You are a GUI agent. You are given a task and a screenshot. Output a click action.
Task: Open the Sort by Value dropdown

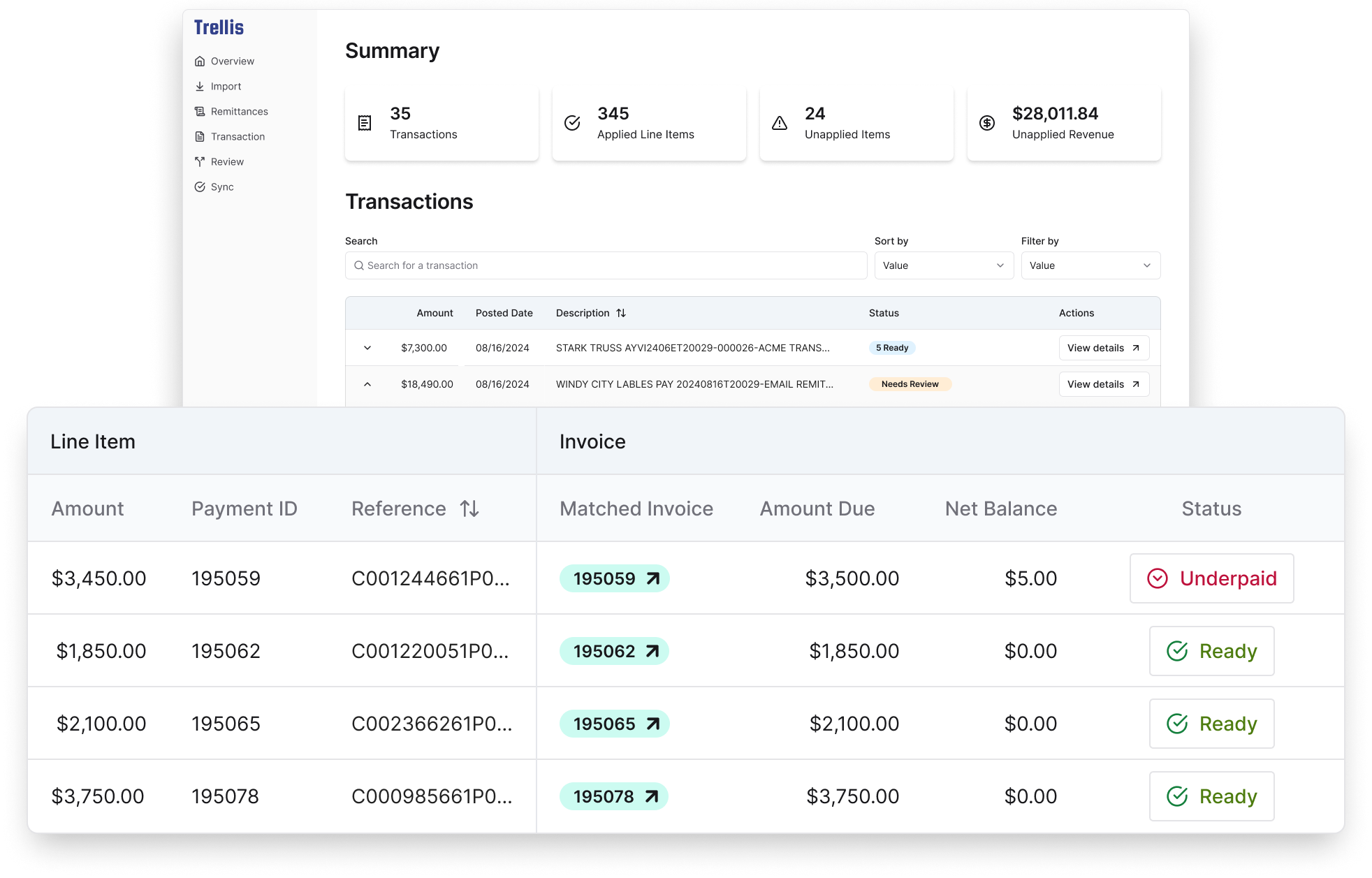point(944,266)
